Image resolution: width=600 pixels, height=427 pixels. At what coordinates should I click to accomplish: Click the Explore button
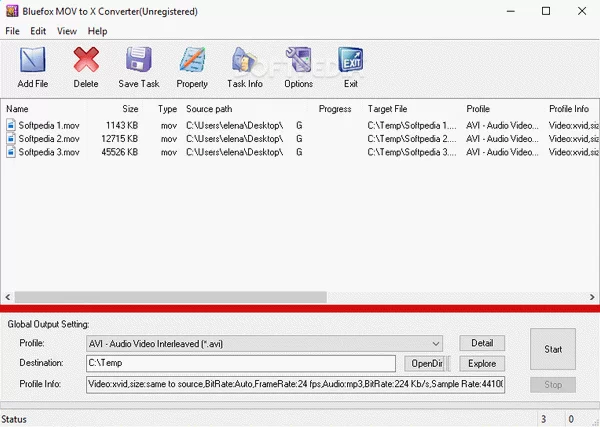click(x=482, y=363)
